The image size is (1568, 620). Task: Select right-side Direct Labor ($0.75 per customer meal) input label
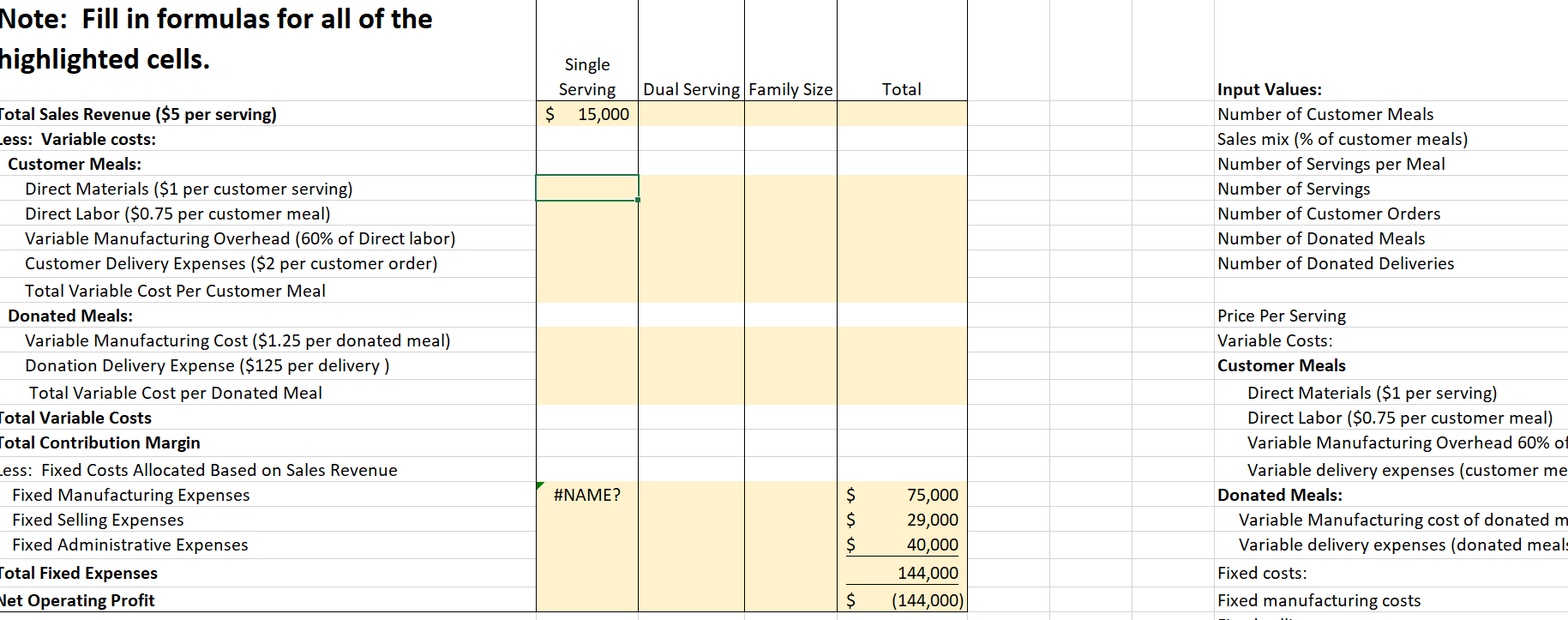pyautogui.click(x=1400, y=418)
